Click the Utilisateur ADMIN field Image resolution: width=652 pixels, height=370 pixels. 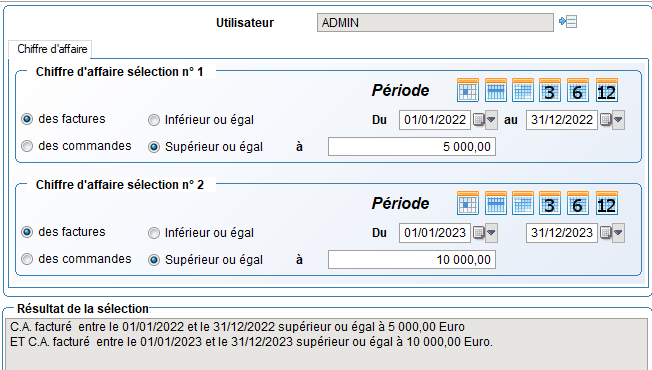coord(435,22)
